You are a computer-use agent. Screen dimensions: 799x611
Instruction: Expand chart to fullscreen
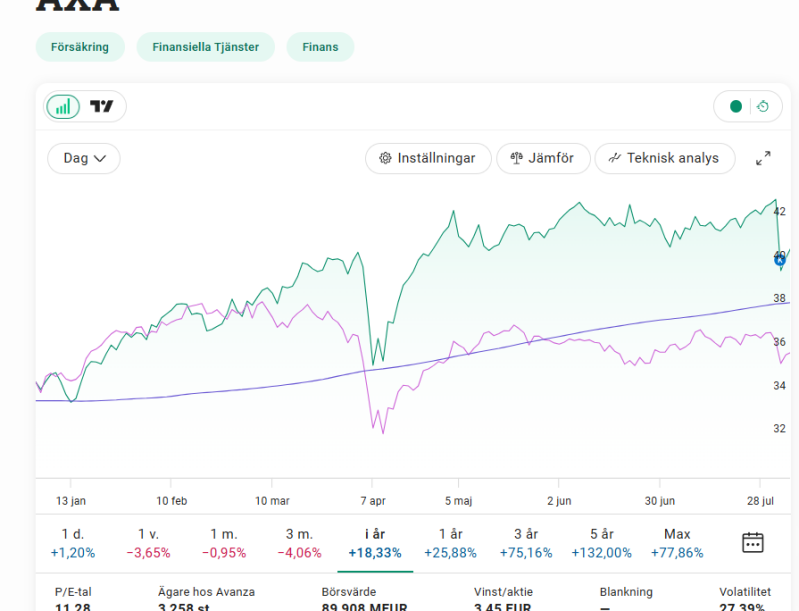pos(763,158)
